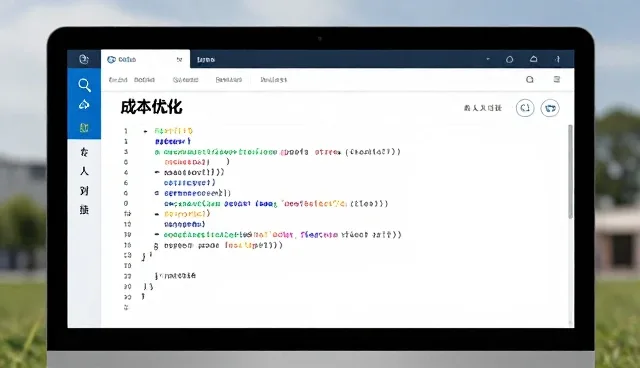Click the blue icon on the white active tab
The height and width of the screenshot is (368, 640).
coord(111,60)
